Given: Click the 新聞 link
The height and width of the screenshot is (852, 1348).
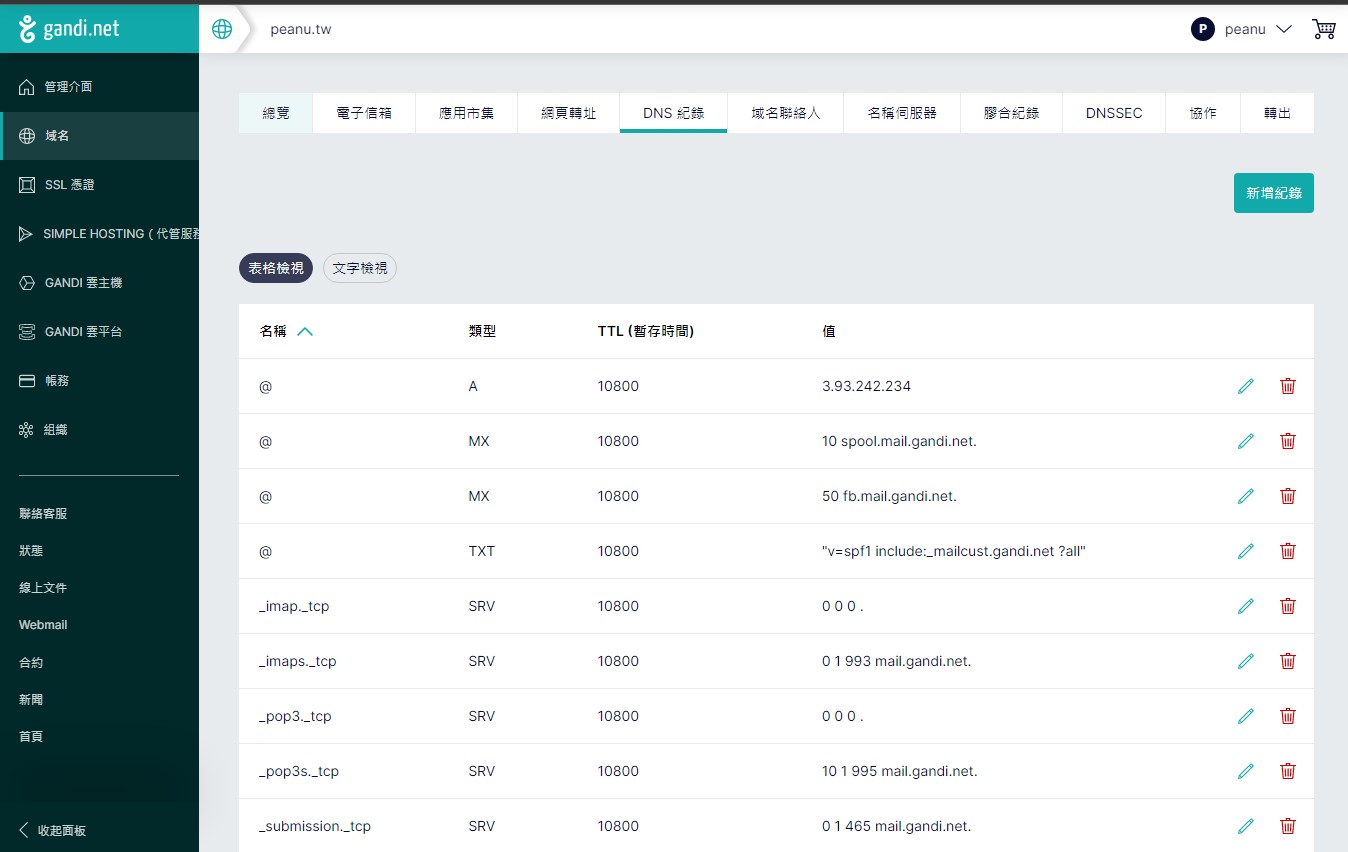Looking at the screenshot, I should [31, 700].
